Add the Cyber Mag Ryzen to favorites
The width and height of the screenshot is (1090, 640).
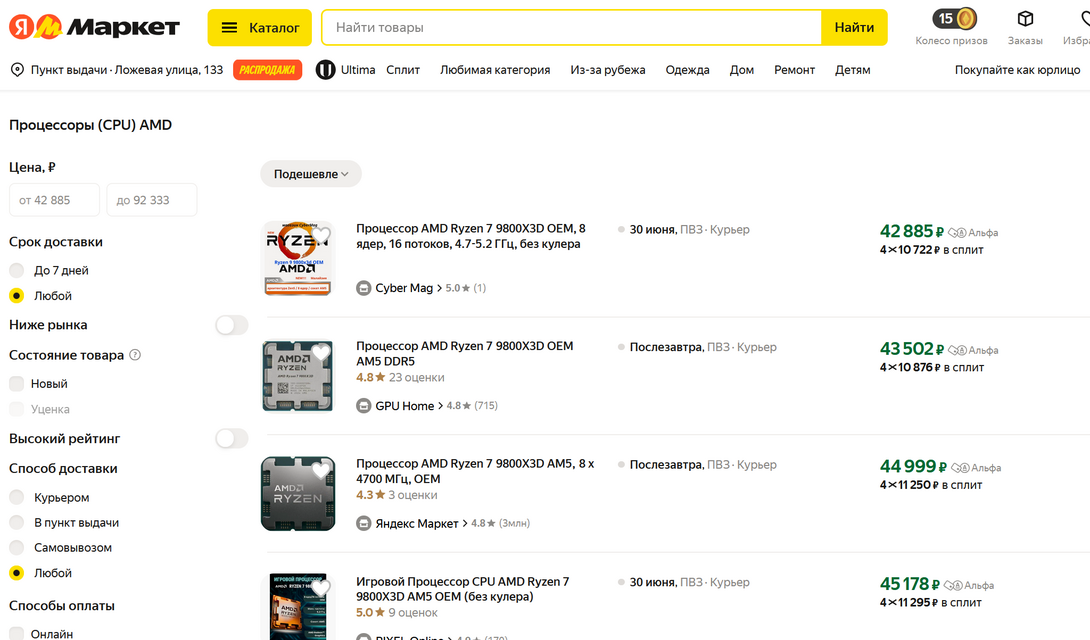pos(320,237)
